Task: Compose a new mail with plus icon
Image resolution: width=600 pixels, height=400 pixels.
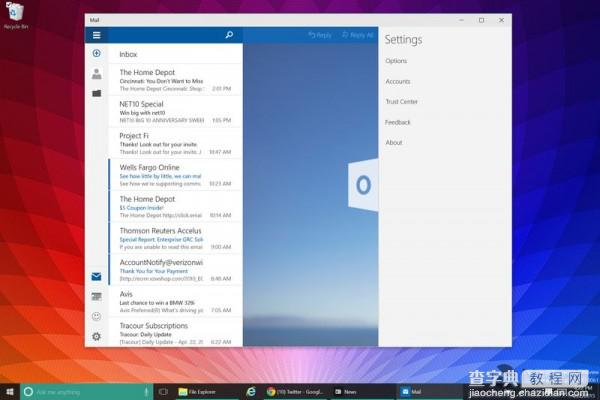Action: [x=96, y=53]
